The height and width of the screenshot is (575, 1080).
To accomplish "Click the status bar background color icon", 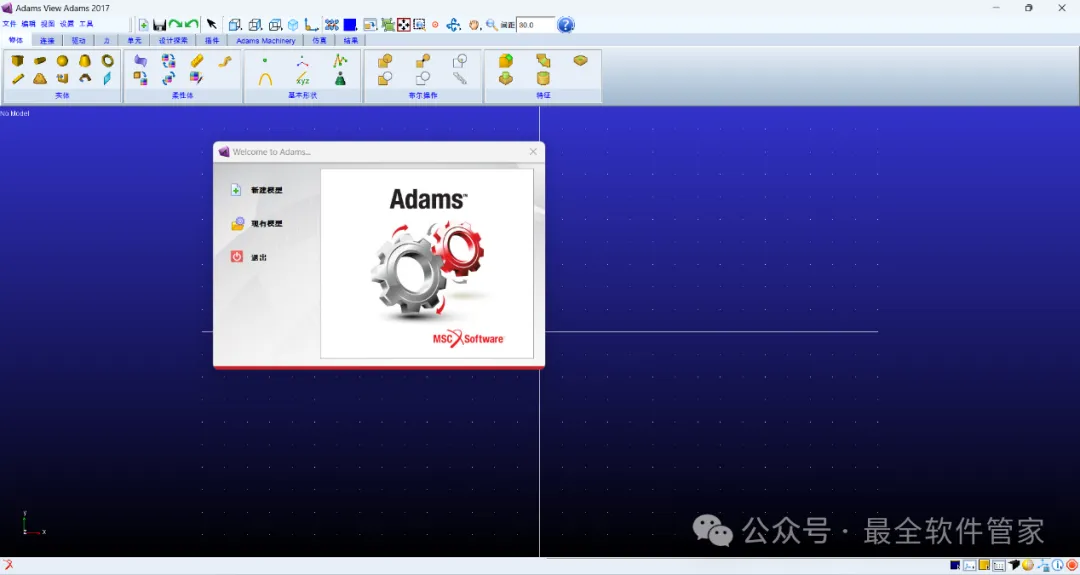I will point(955,566).
